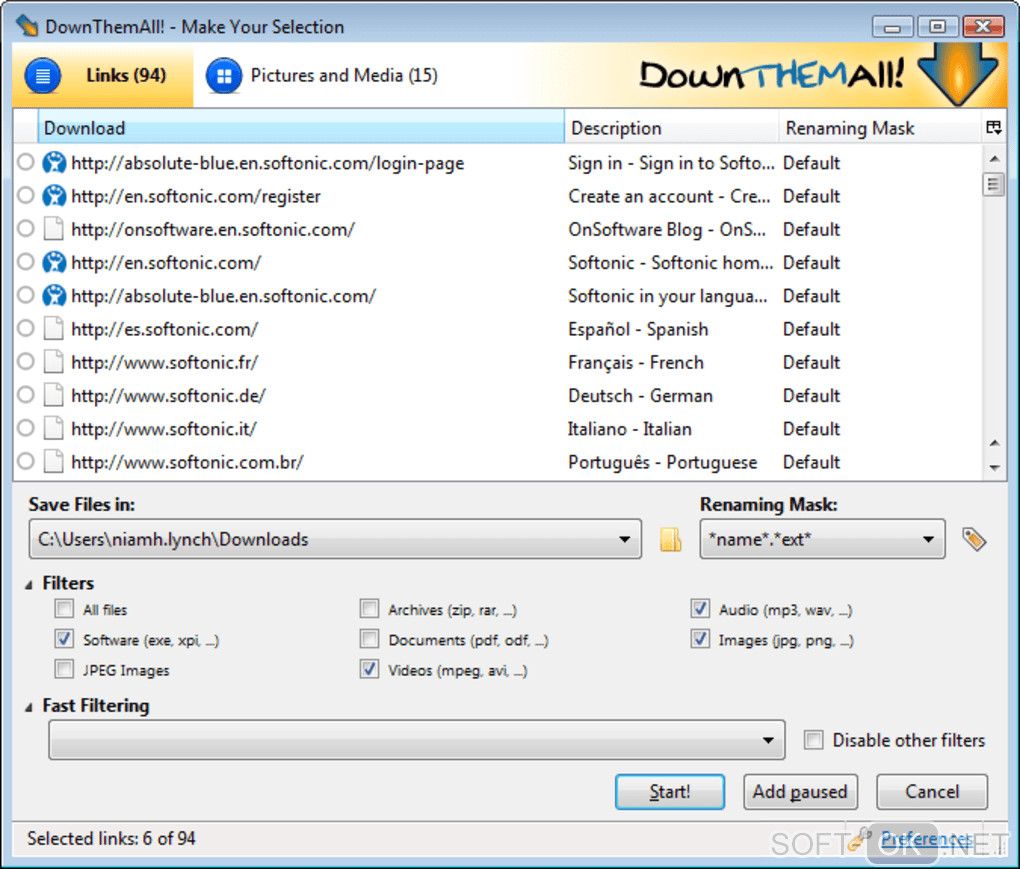
Task: Click the 'Deutsch - German' description cell
Action: (640, 395)
